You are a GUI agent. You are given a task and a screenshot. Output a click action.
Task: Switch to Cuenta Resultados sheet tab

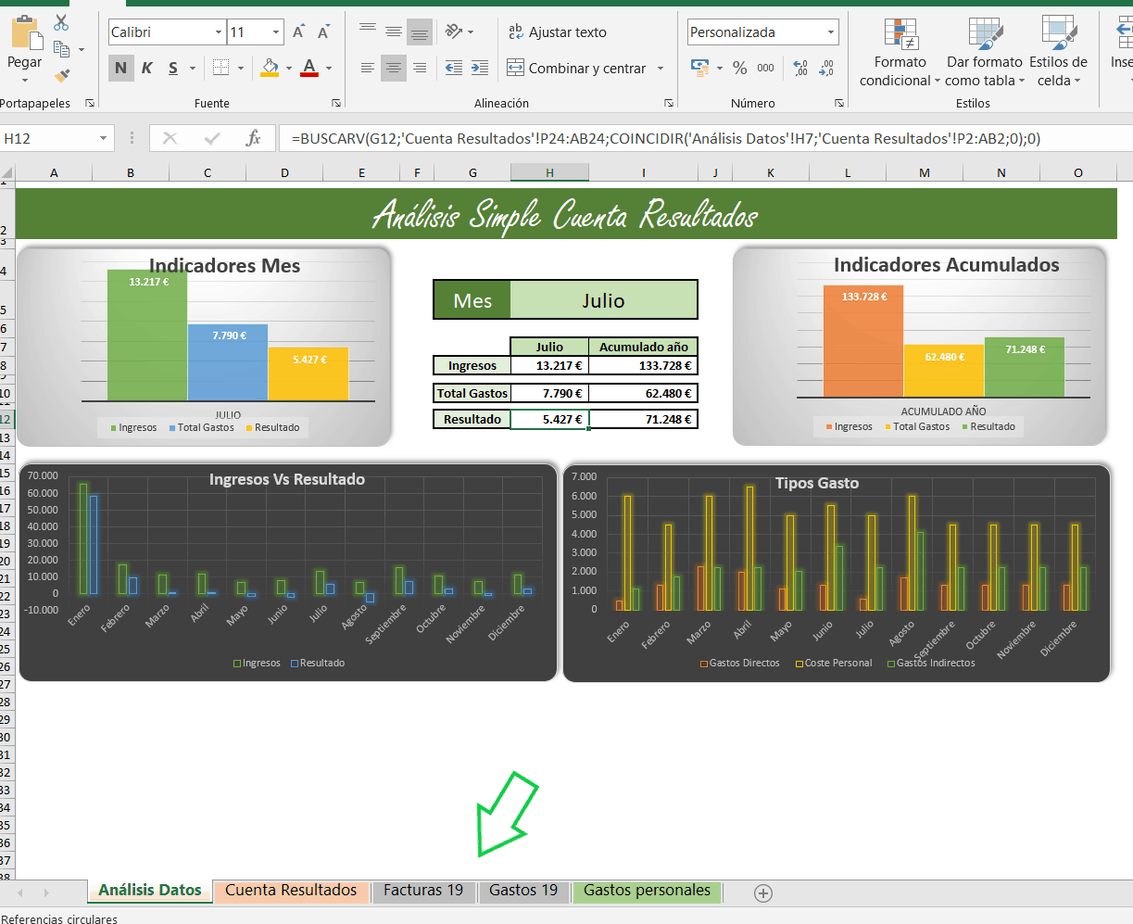[x=291, y=891]
